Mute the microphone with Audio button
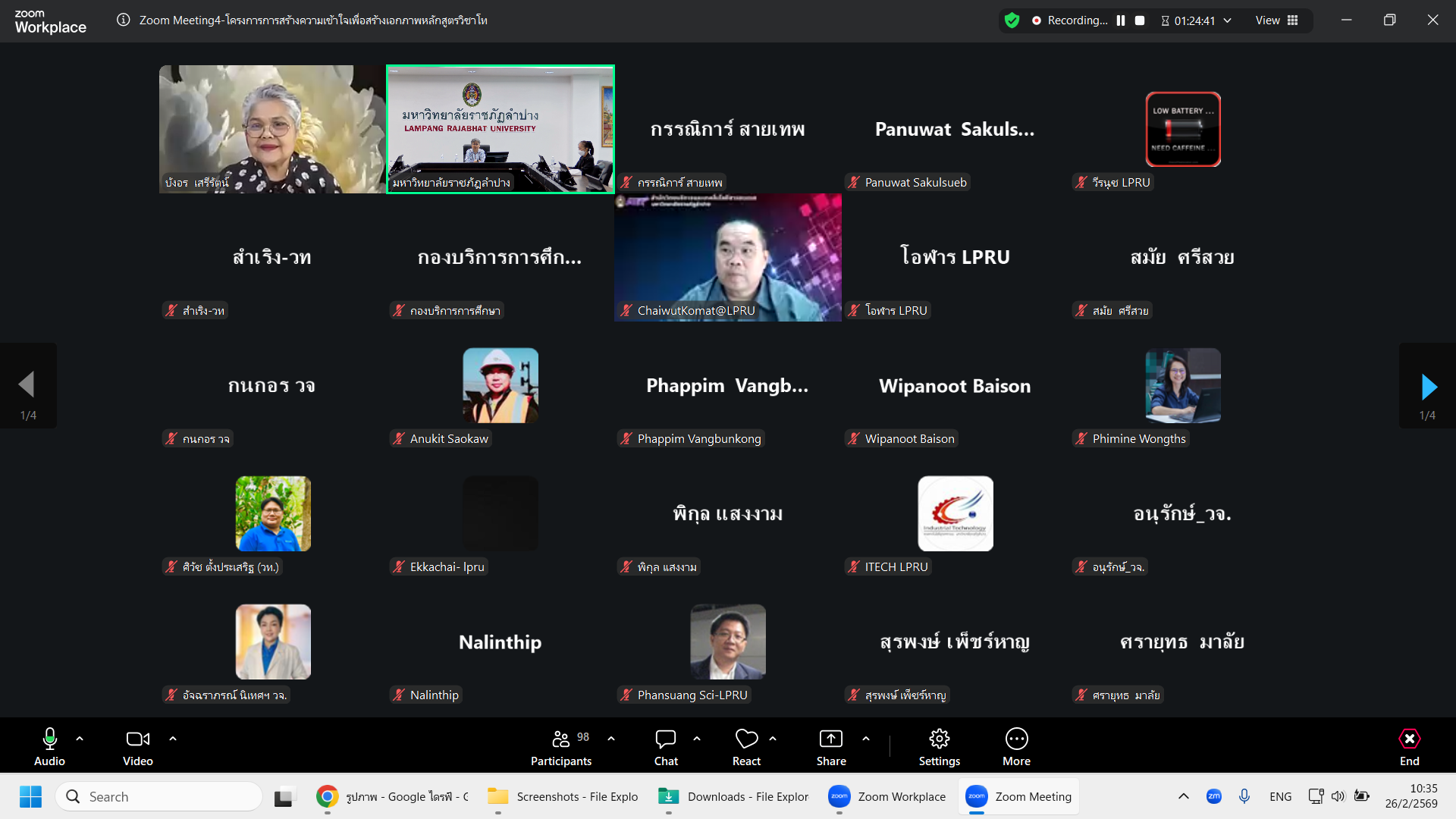Viewport: 1456px width, 819px height. tap(50, 739)
